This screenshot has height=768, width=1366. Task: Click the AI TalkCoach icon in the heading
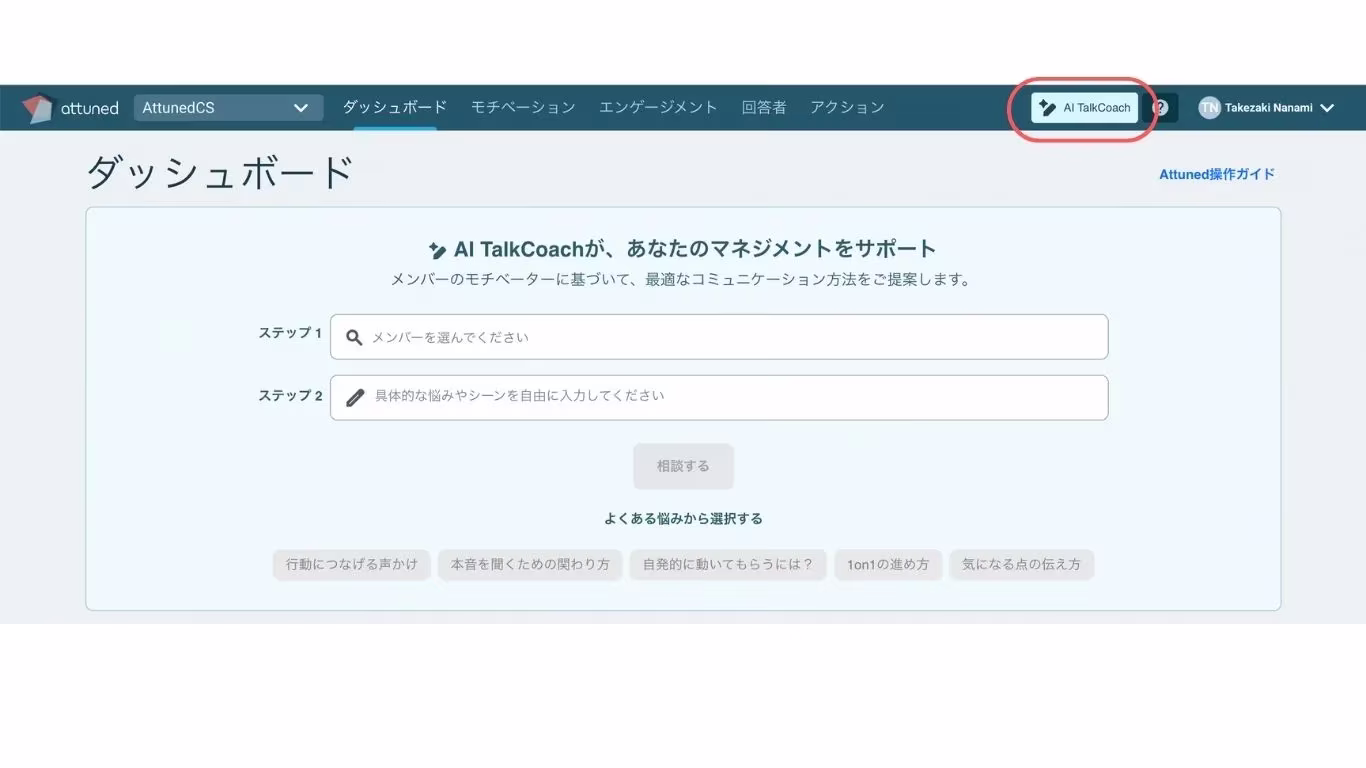[440, 247]
